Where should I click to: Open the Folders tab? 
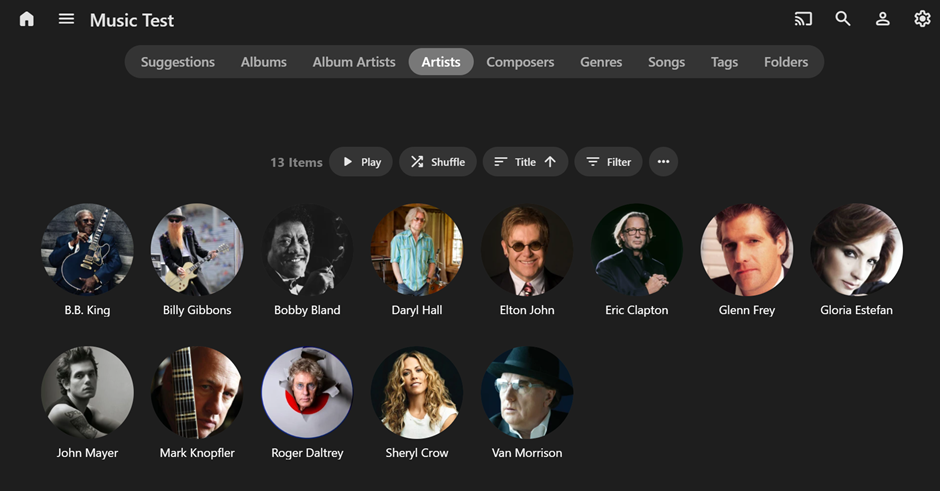(x=786, y=62)
